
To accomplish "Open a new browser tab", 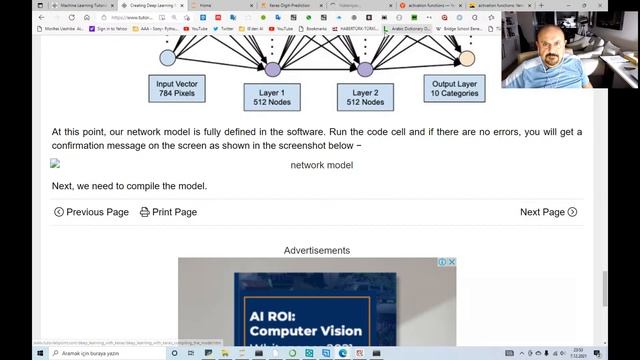I will point(541,5).
